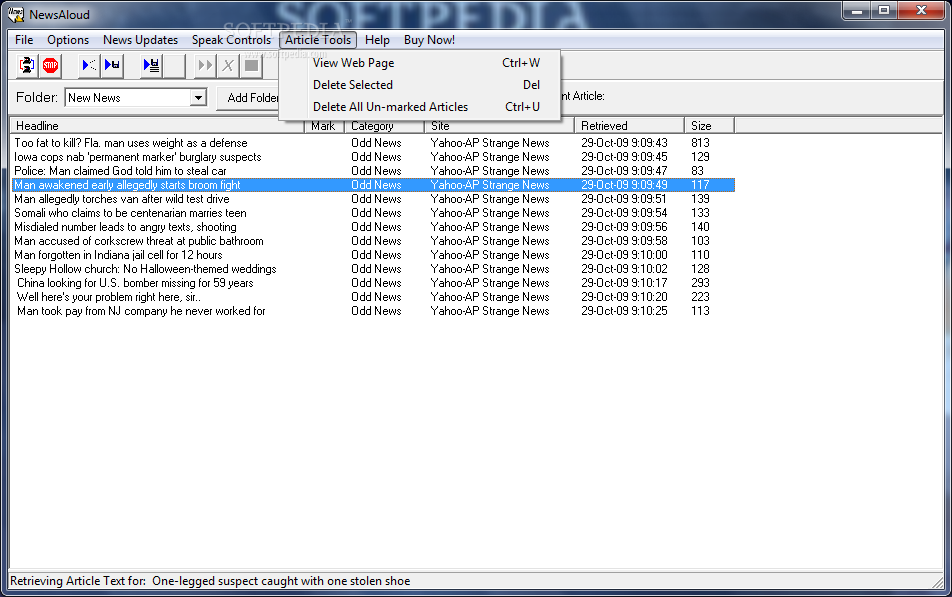Click size value 813 in first row

point(700,143)
